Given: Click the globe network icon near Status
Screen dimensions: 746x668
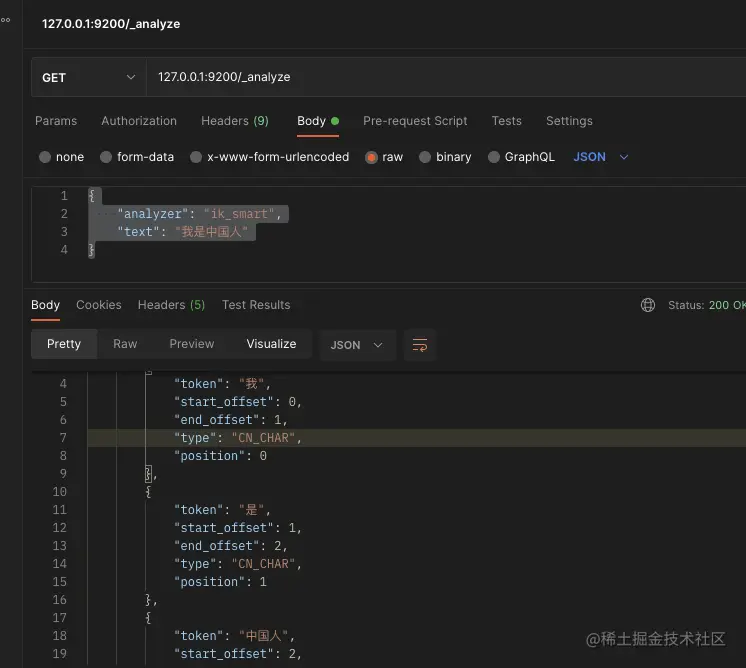Looking at the screenshot, I should tap(648, 305).
